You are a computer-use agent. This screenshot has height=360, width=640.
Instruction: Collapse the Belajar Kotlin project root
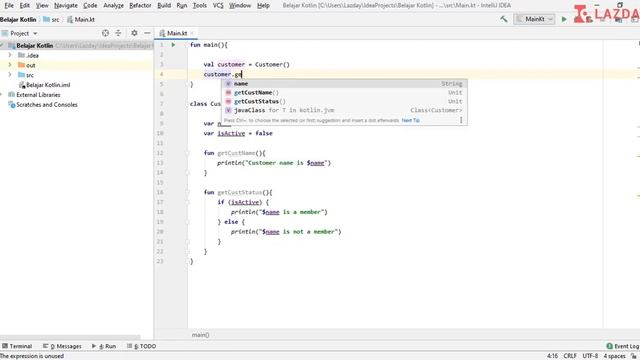(x=2, y=45)
